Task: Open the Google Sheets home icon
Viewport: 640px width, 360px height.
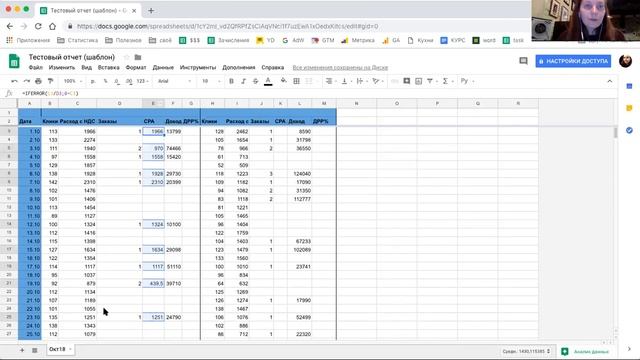Action: click(14, 61)
